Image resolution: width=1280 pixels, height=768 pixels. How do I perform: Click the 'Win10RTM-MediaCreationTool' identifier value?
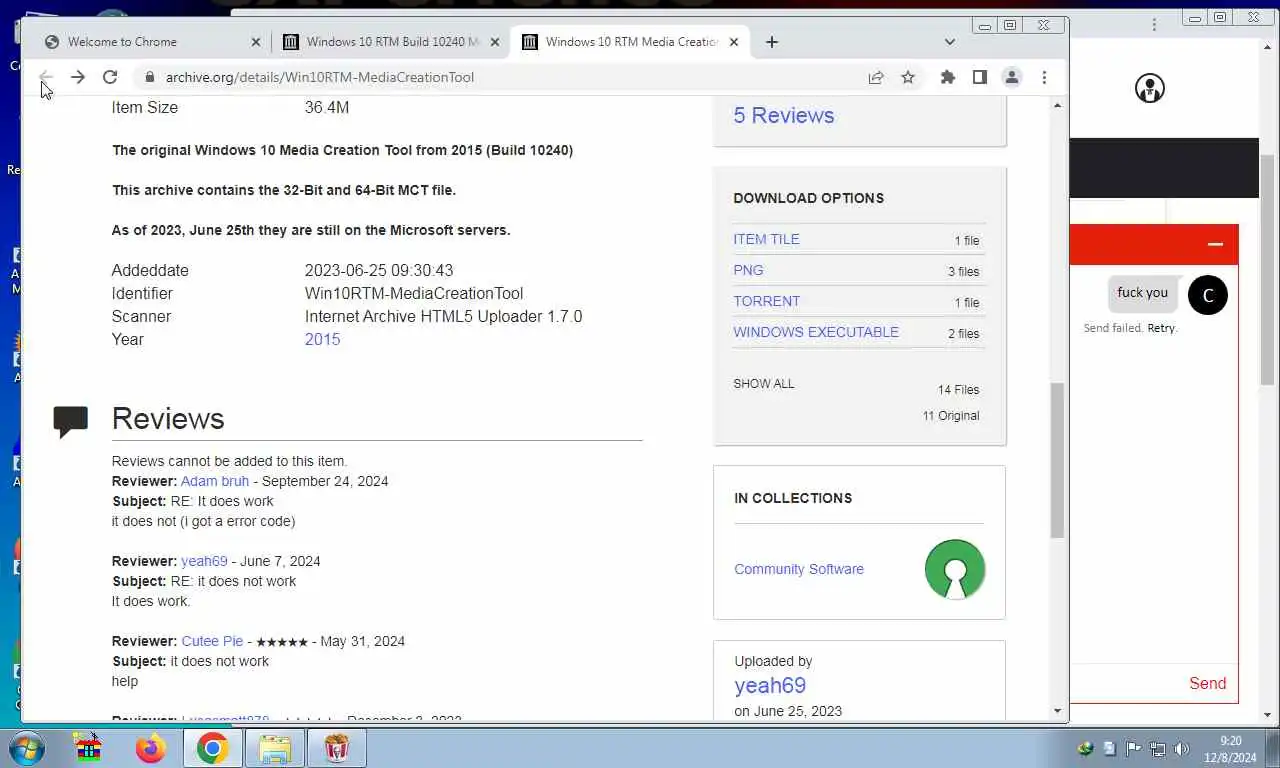(414, 293)
